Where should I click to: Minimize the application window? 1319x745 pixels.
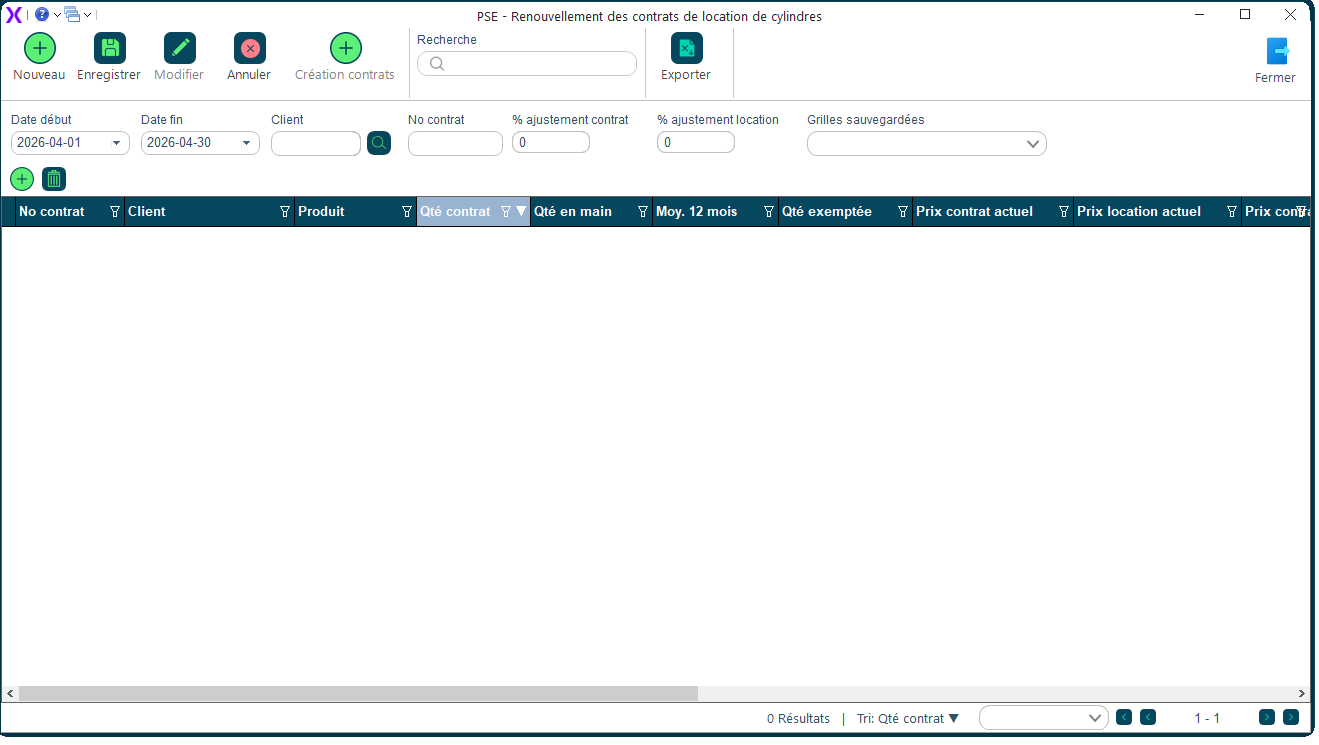coord(1200,14)
